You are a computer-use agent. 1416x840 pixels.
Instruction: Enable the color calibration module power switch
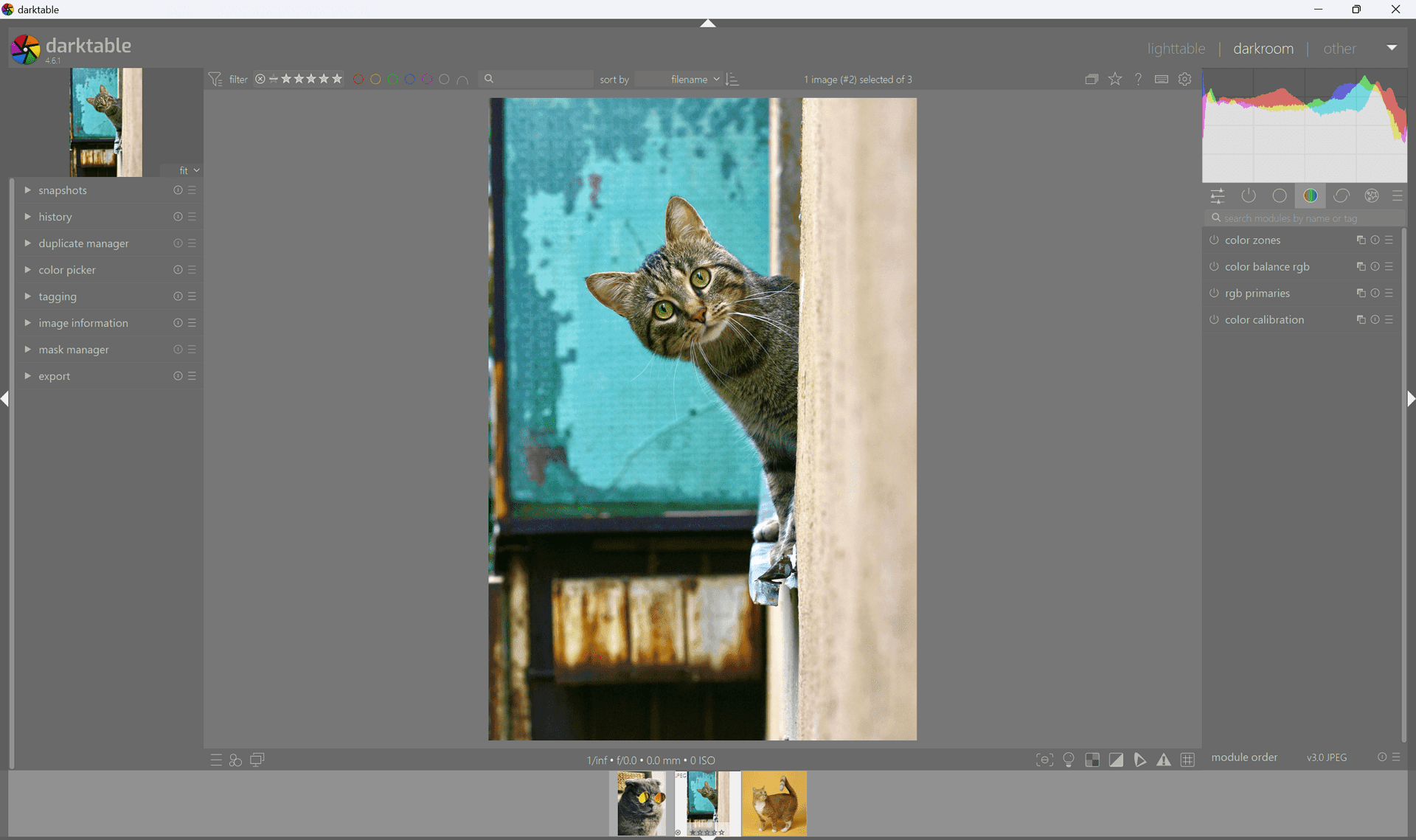pos(1214,320)
